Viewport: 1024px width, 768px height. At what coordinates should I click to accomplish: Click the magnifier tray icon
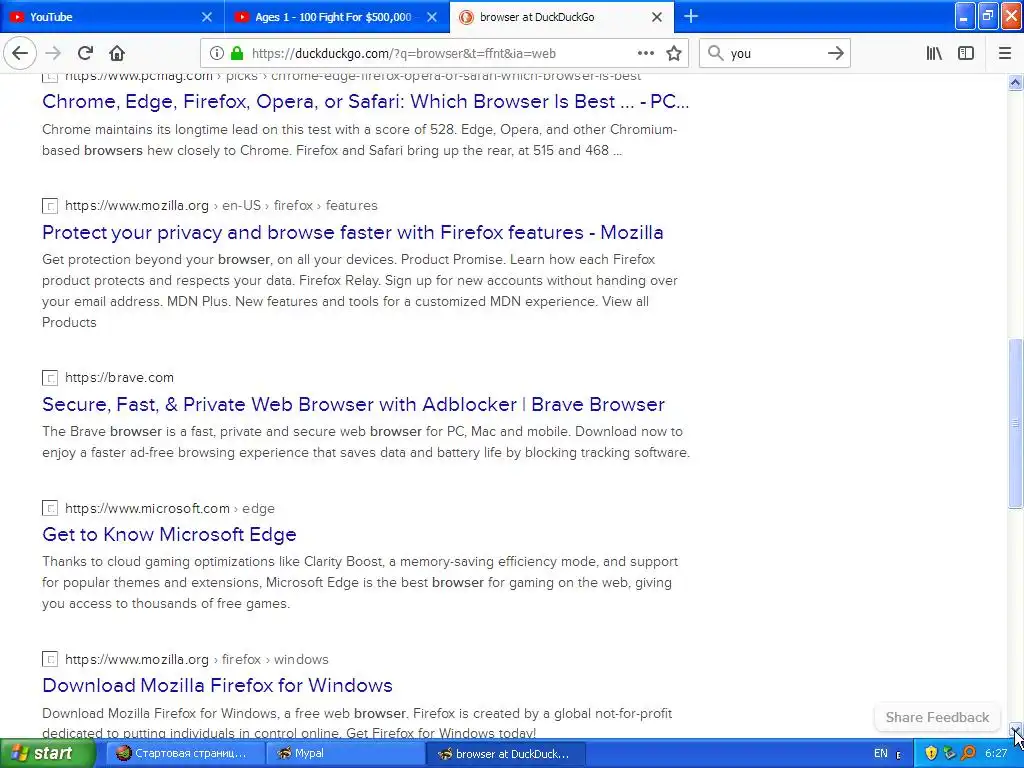[968, 754]
